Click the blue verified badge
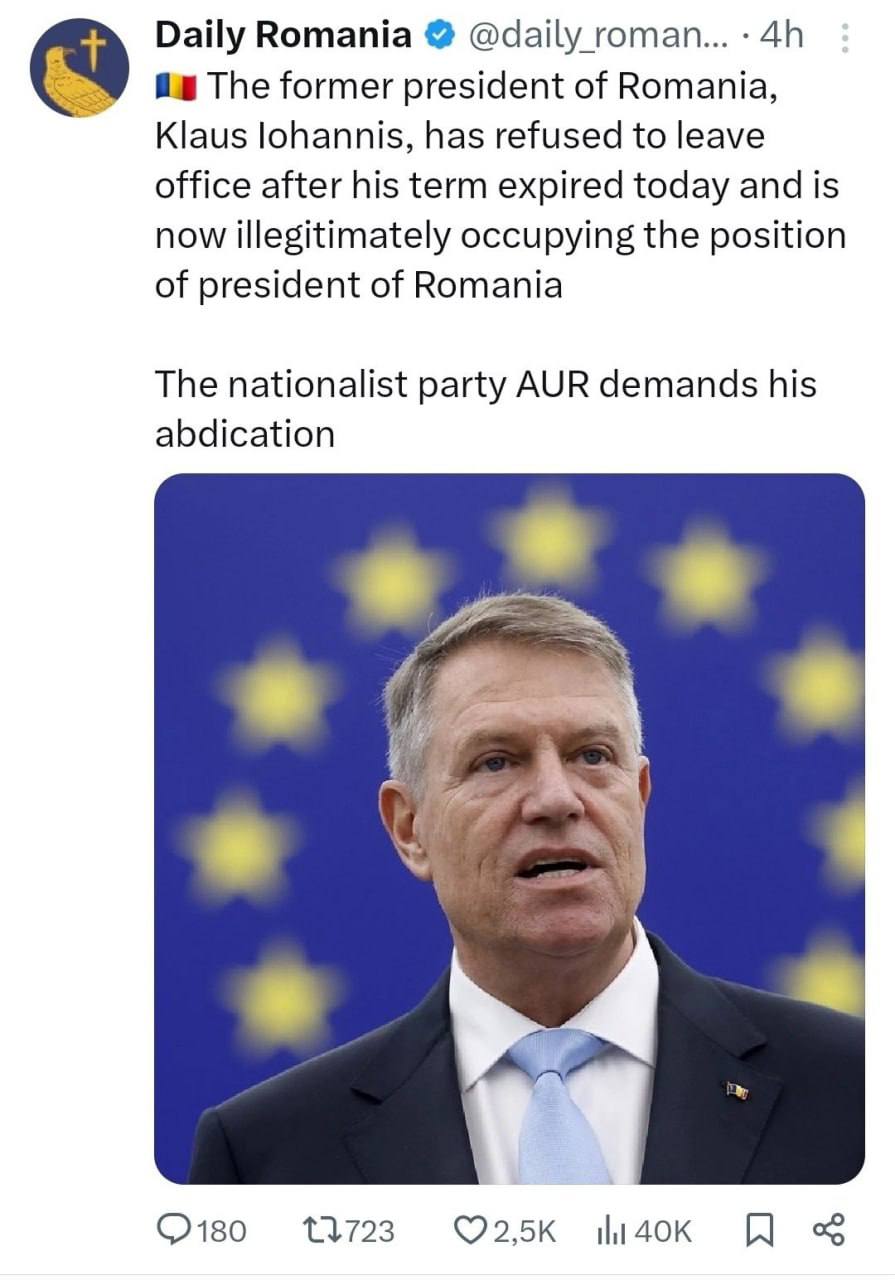The image size is (895, 1280). coord(436,36)
